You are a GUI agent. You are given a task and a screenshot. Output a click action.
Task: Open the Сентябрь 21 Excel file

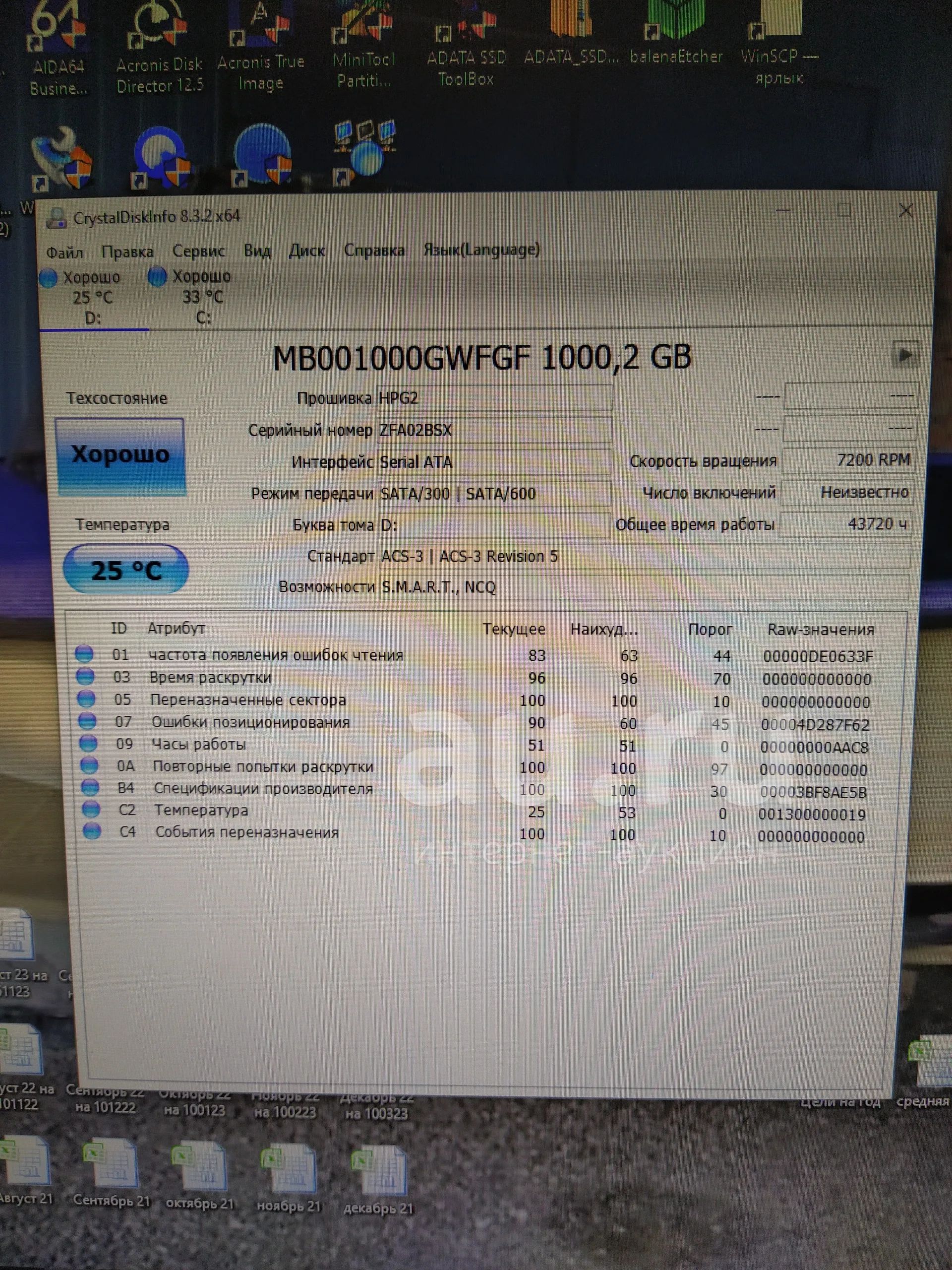[112, 1173]
